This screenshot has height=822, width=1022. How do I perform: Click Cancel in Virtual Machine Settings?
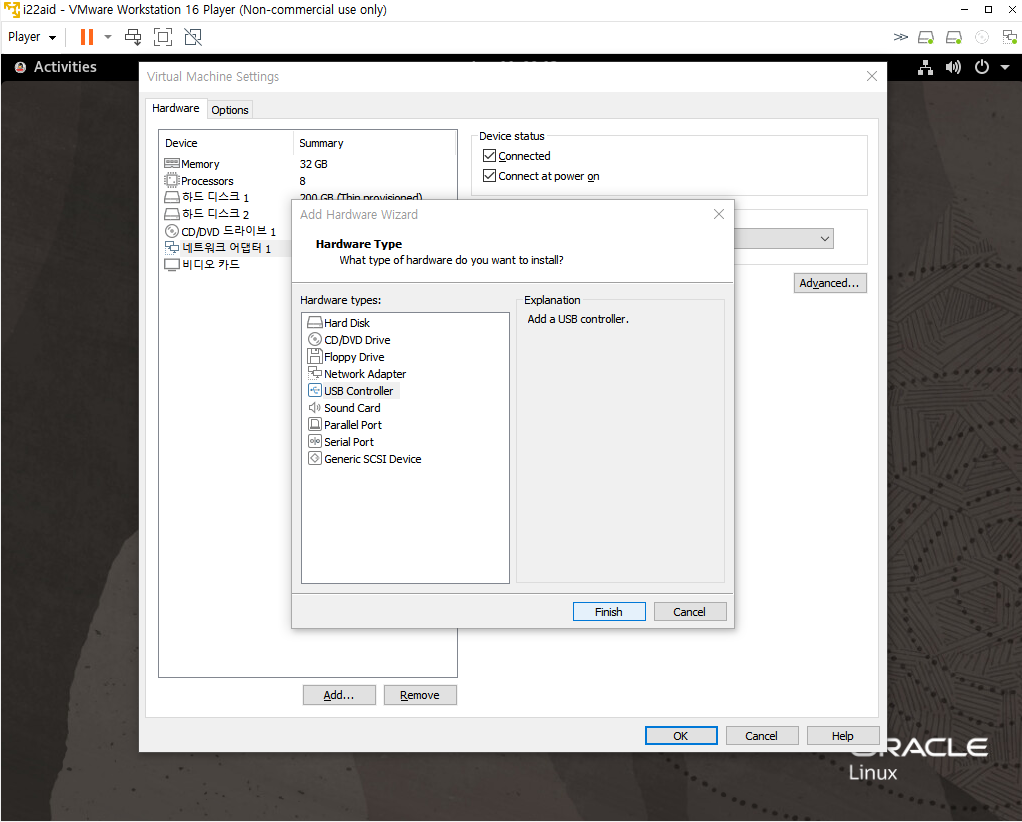[761, 735]
